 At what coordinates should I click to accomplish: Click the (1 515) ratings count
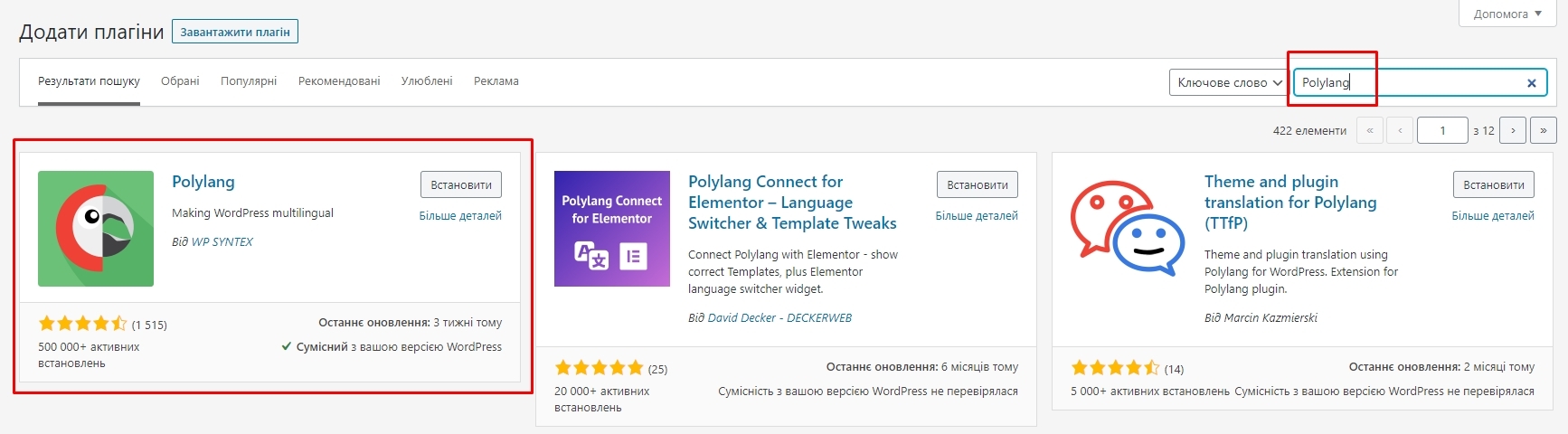tap(149, 325)
